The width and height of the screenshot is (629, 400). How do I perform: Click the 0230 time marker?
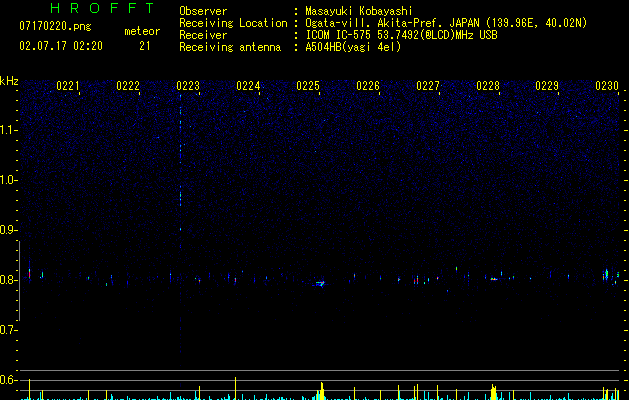coord(607,86)
